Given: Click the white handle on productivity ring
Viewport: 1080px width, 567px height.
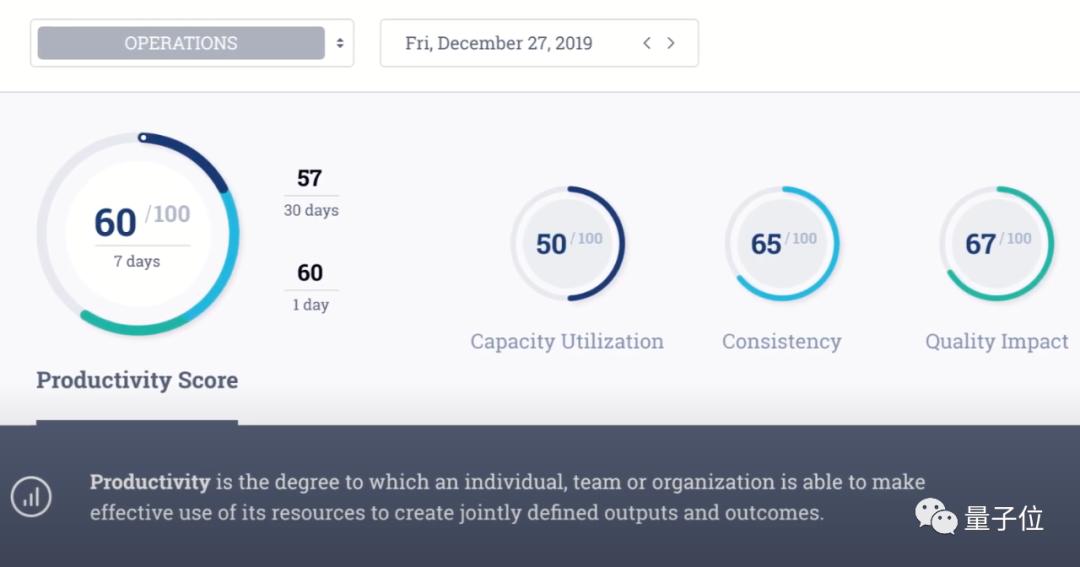Looking at the screenshot, I should 144,137.
